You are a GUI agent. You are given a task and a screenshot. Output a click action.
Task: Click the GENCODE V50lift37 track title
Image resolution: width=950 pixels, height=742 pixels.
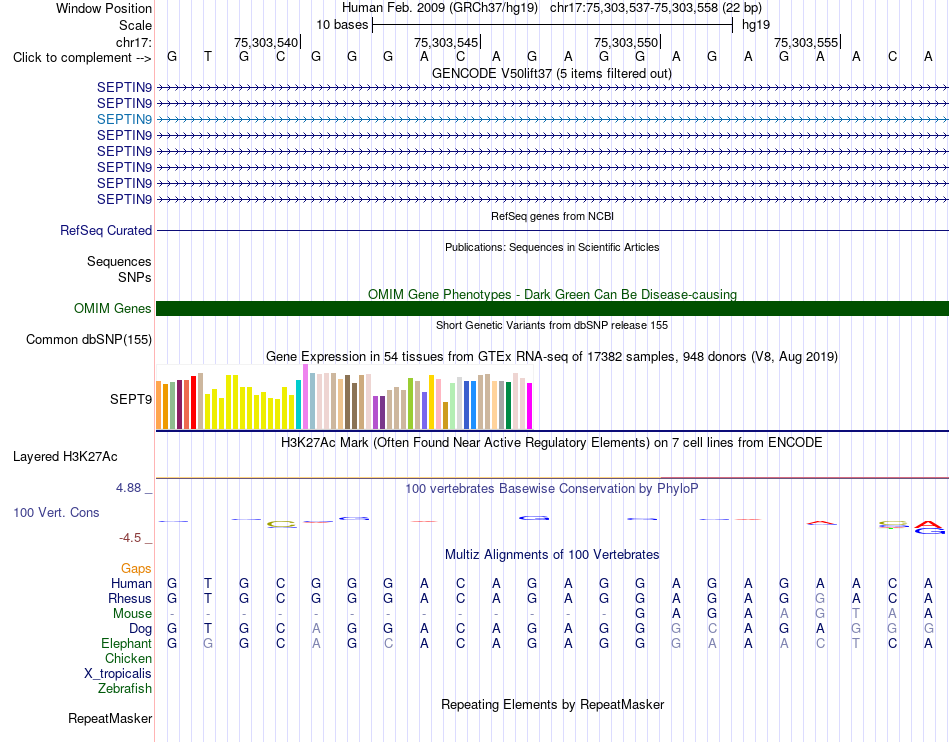[551, 74]
